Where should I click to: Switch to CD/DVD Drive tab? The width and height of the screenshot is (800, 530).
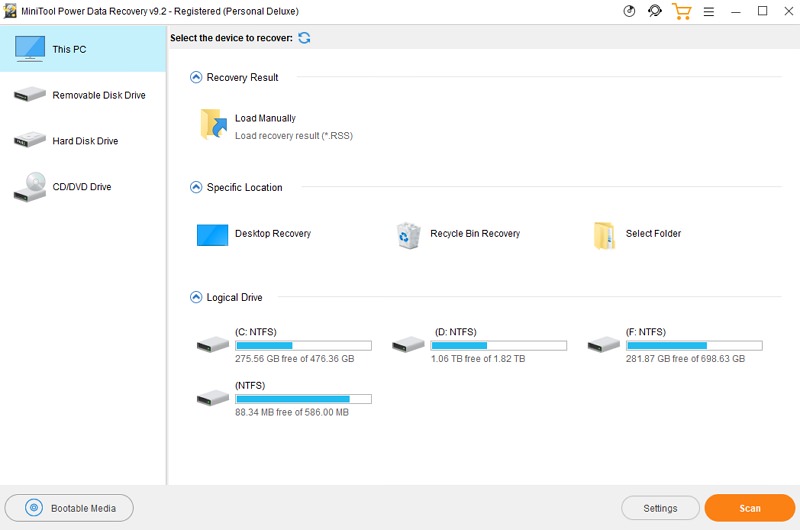83,187
